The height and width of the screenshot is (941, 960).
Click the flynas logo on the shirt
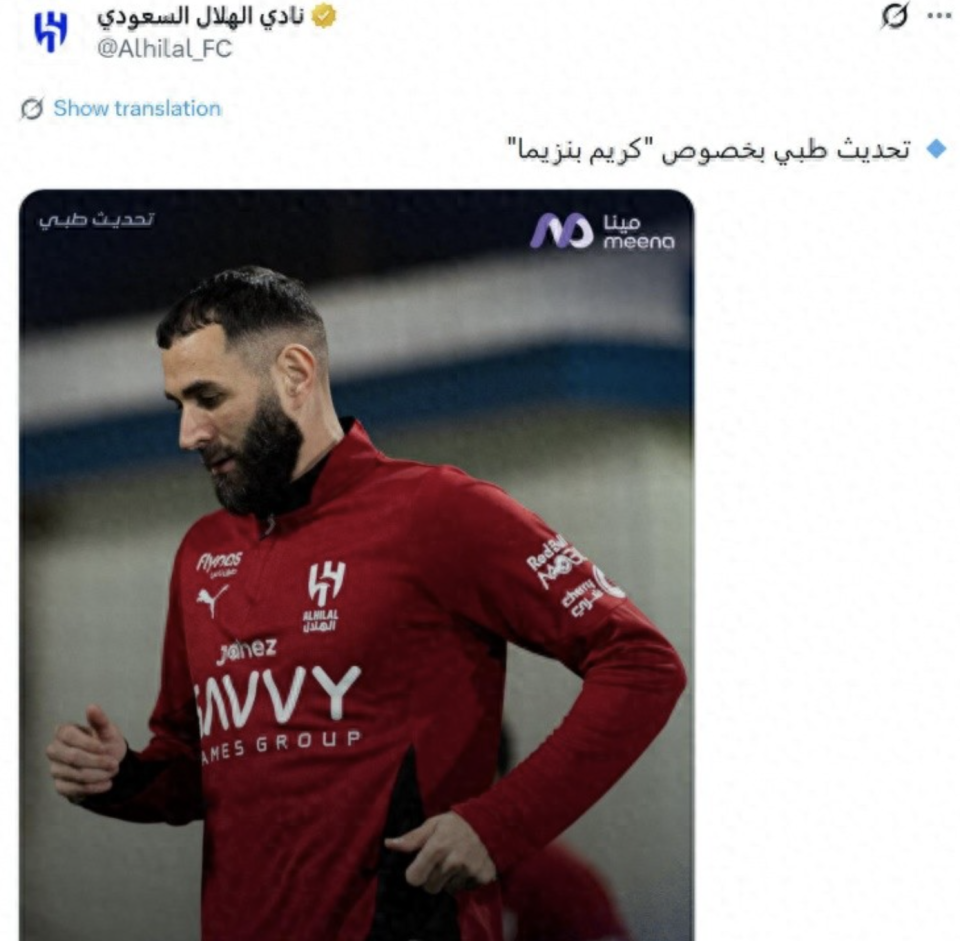(x=219, y=563)
